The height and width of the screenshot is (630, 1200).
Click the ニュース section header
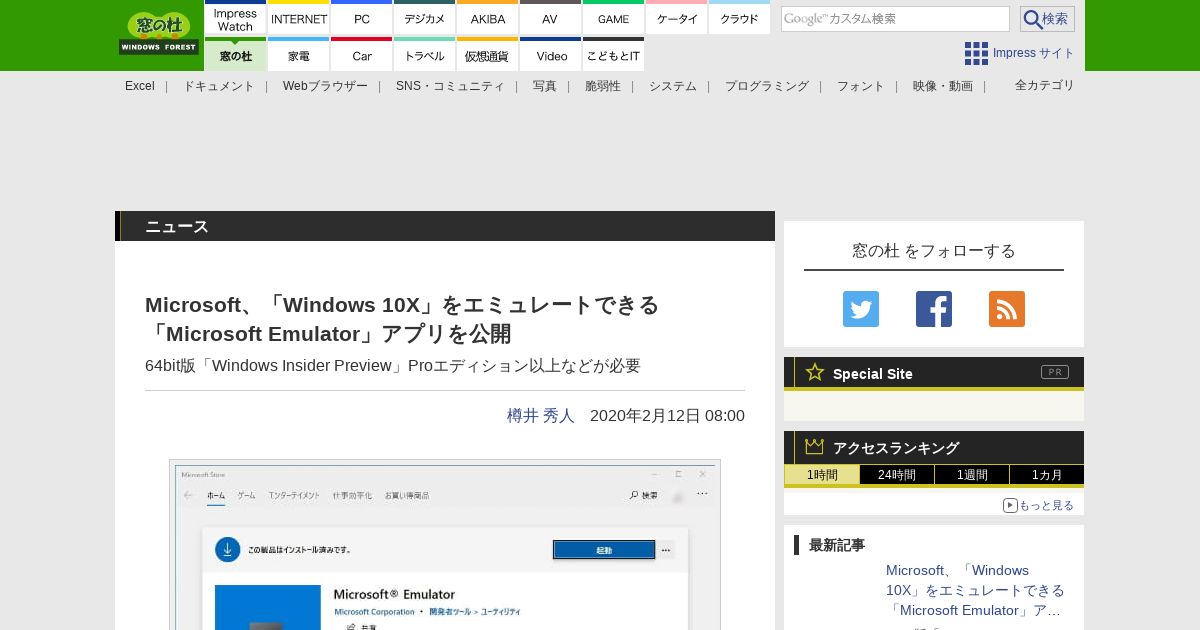click(445, 226)
